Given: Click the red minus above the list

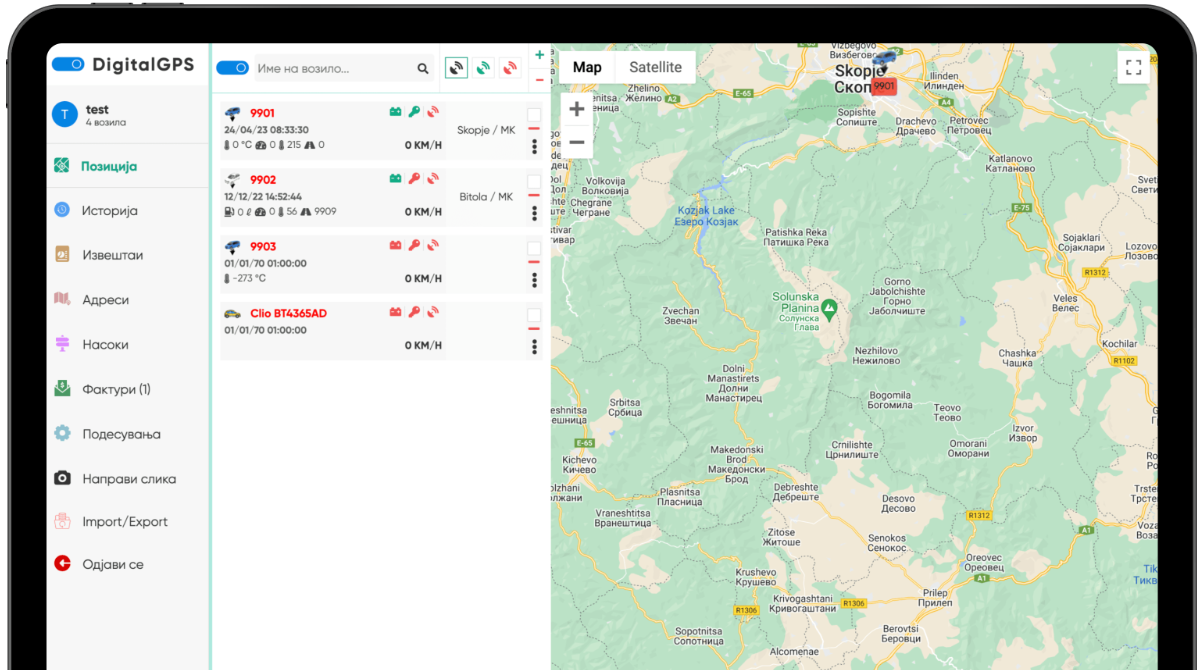Looking at the screenshot, I should [x=540, y=80].
